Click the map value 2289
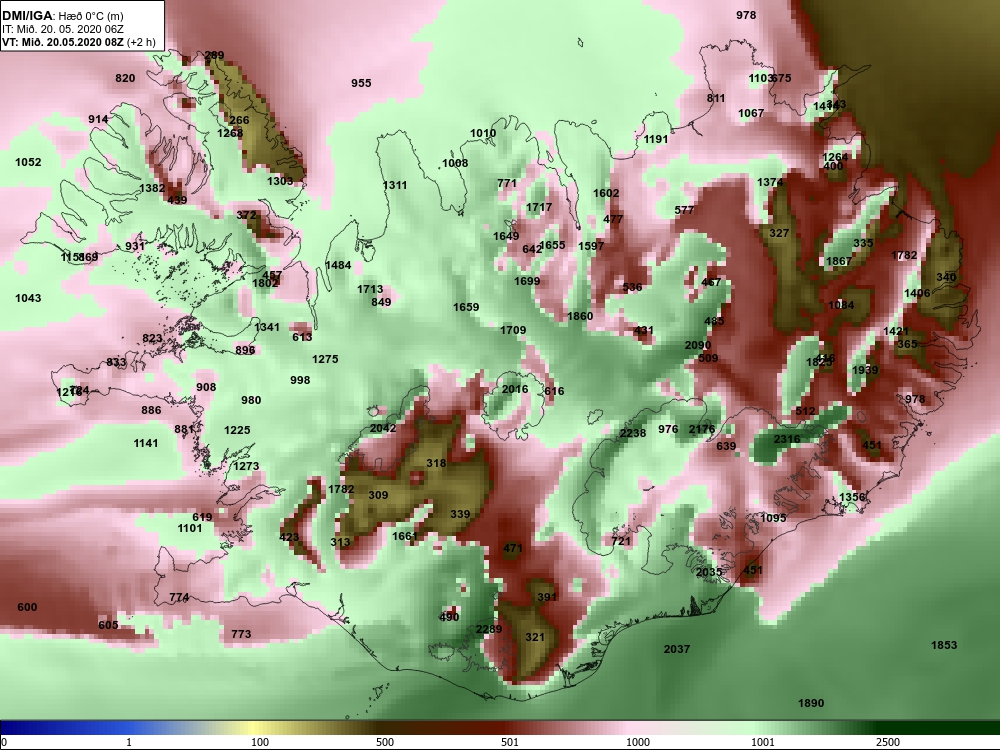 coord(489,629)
